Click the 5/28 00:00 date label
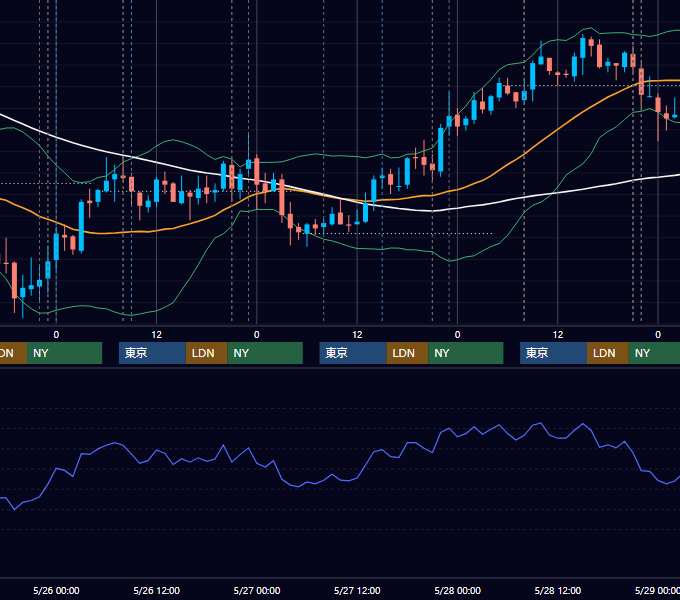The height and width of the screenshot is (600, 680). point(458,590)
